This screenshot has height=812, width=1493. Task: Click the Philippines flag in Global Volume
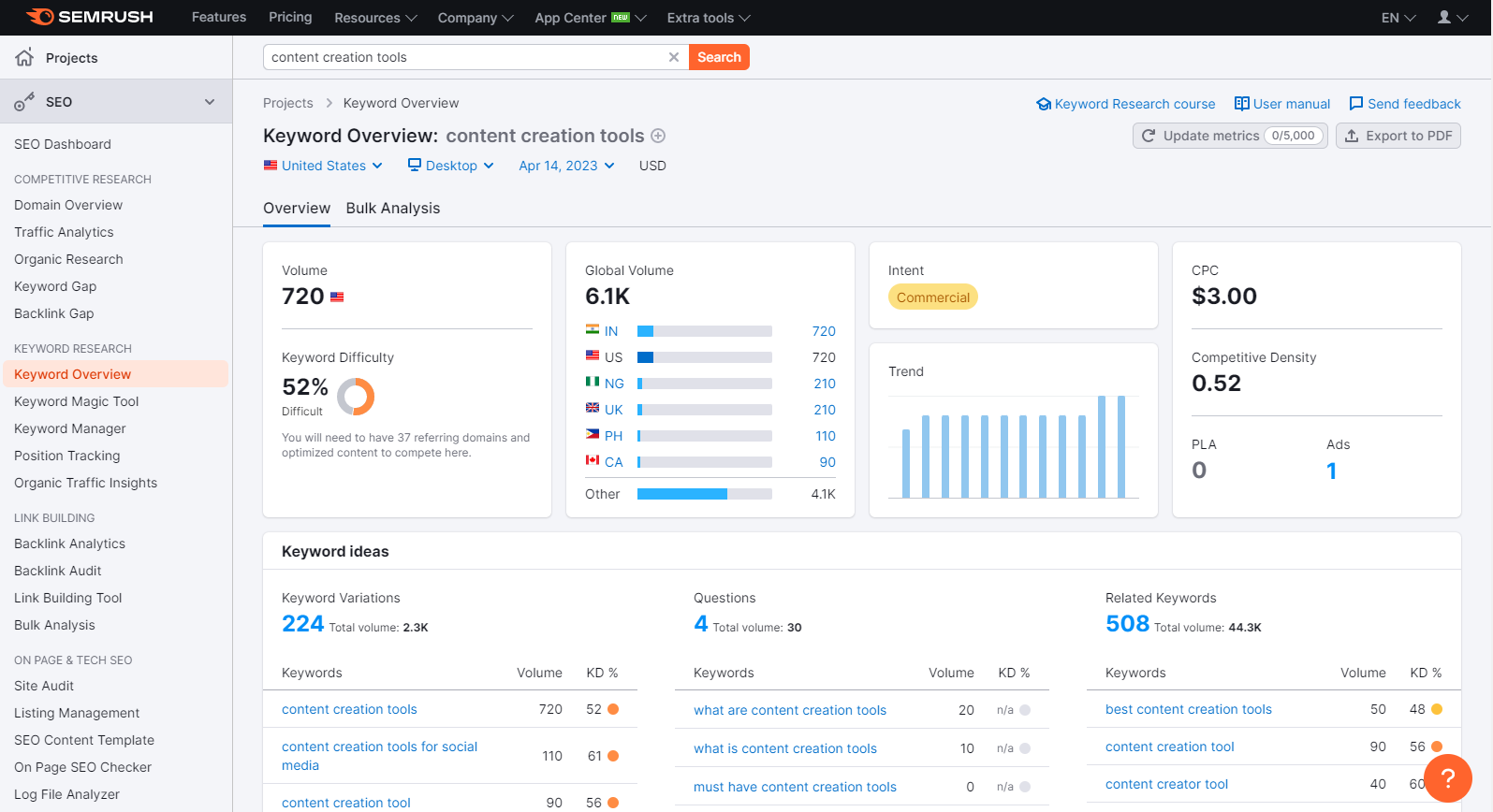(593, 435)
